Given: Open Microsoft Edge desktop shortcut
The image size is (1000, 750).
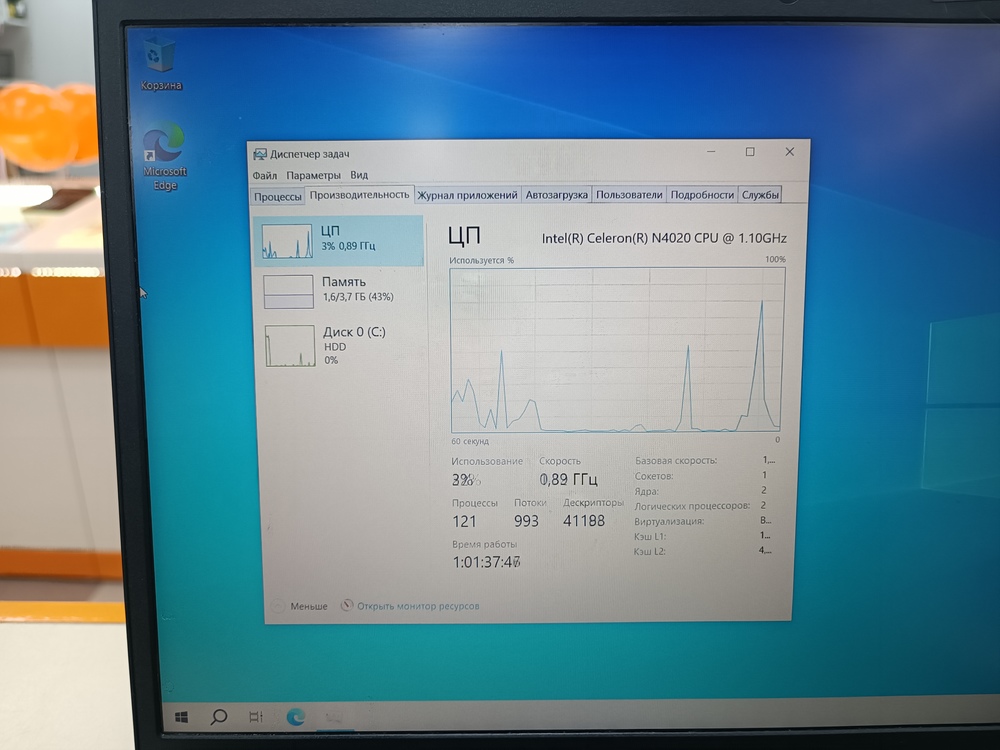Looking at the screenshot, I should [163, 145].
